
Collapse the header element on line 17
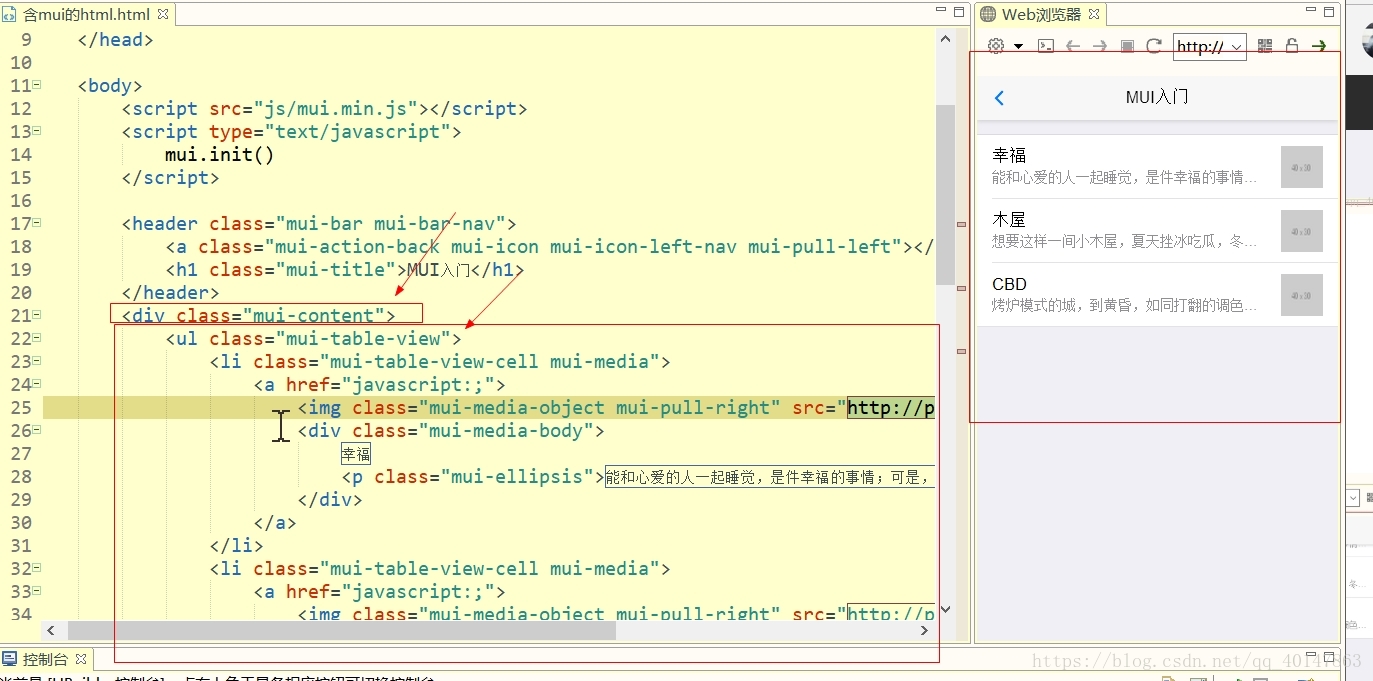(x=37, y=223)
